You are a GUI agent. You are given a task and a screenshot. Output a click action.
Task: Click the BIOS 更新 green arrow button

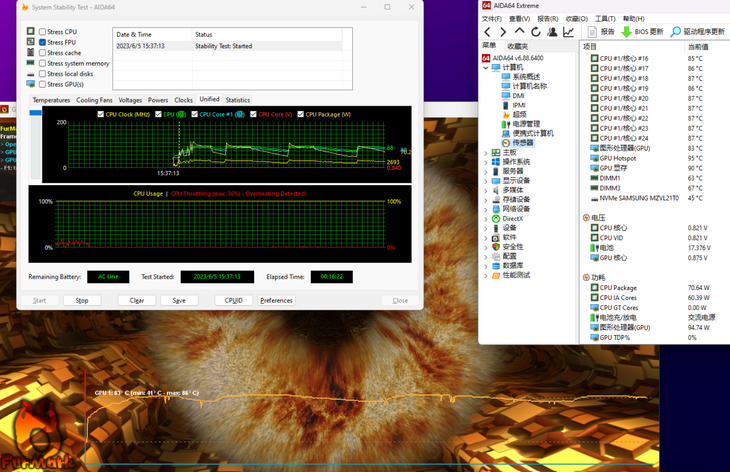pos(642,32)
